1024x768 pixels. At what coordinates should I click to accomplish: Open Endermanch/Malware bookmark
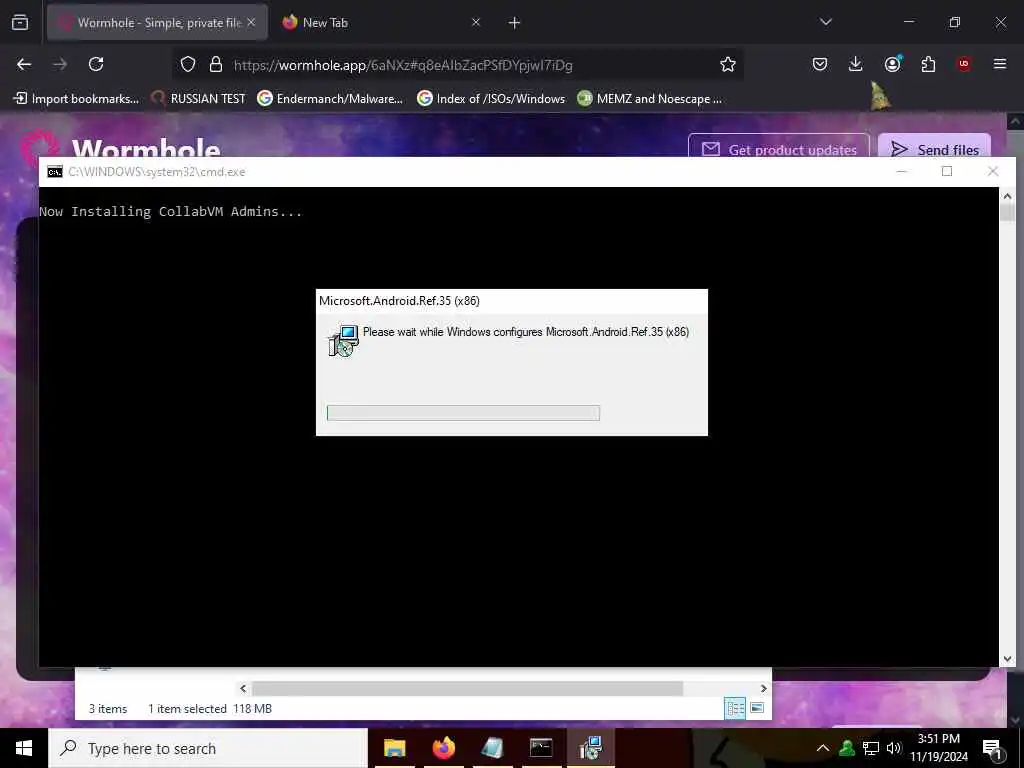(330, 99)
